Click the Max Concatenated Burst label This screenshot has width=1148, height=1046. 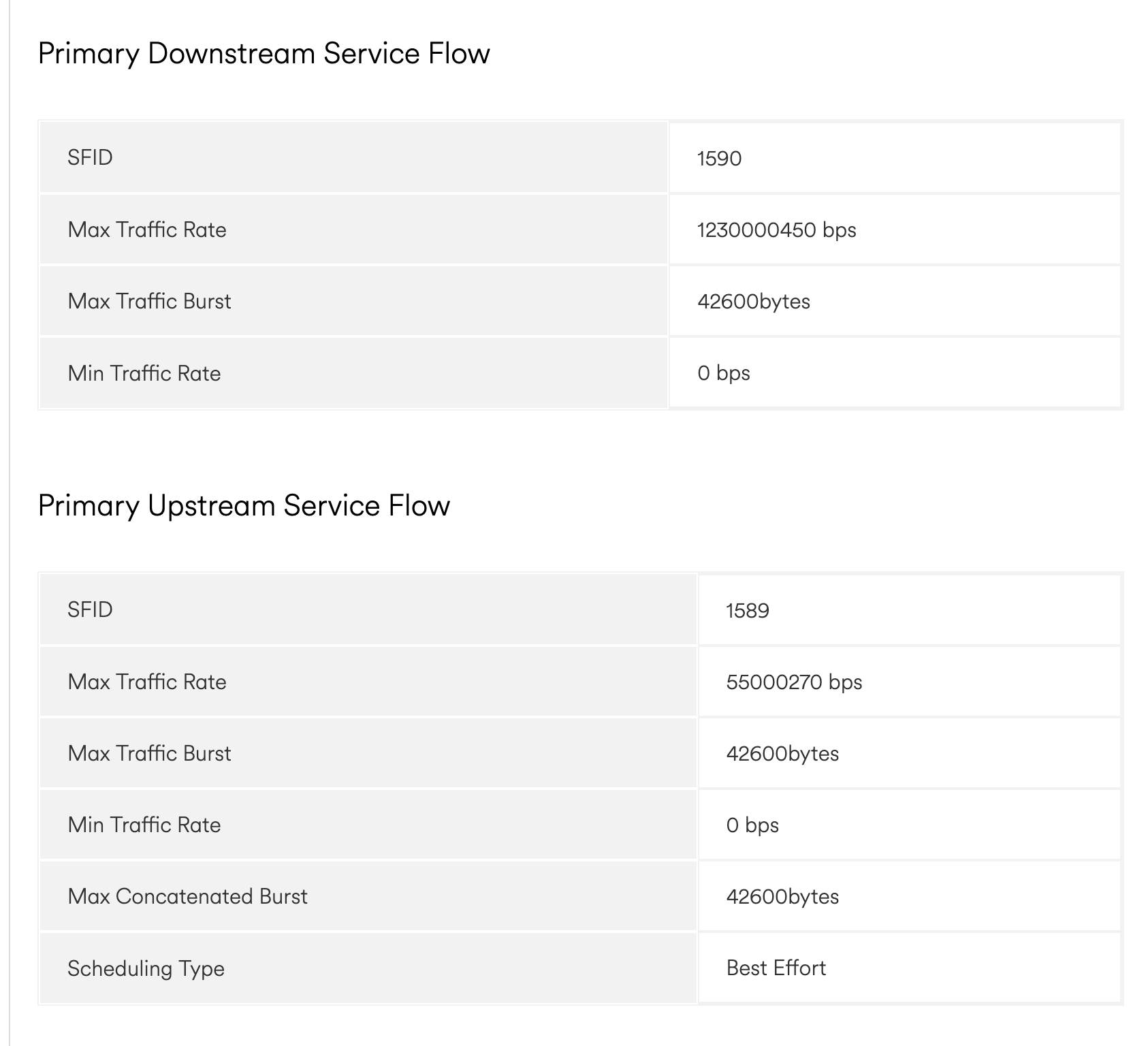(187, 896)
